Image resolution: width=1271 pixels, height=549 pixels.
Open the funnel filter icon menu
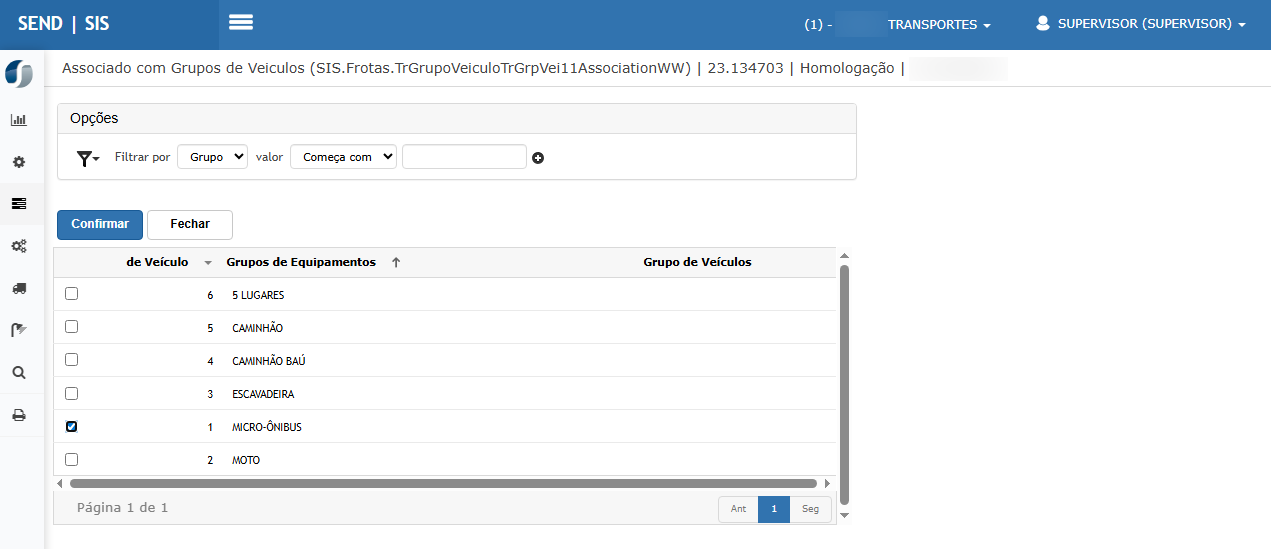click(x=88, y=158)
